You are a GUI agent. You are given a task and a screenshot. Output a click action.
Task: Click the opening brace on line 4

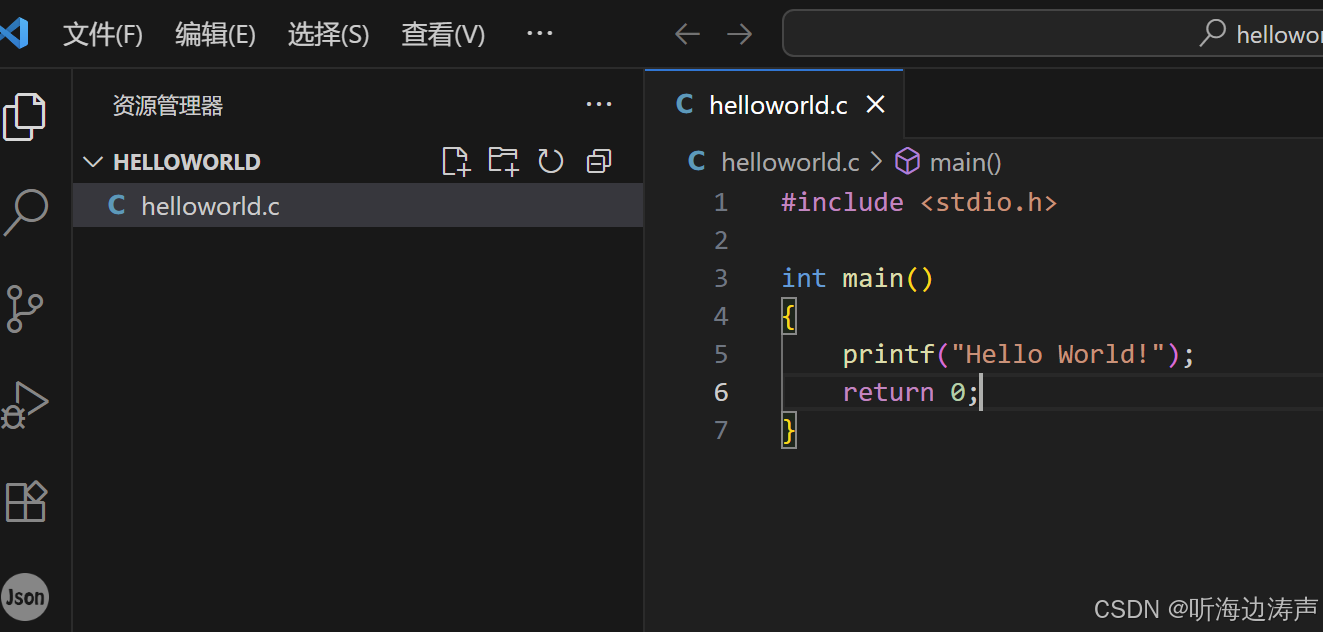click(x=789, y=317)
